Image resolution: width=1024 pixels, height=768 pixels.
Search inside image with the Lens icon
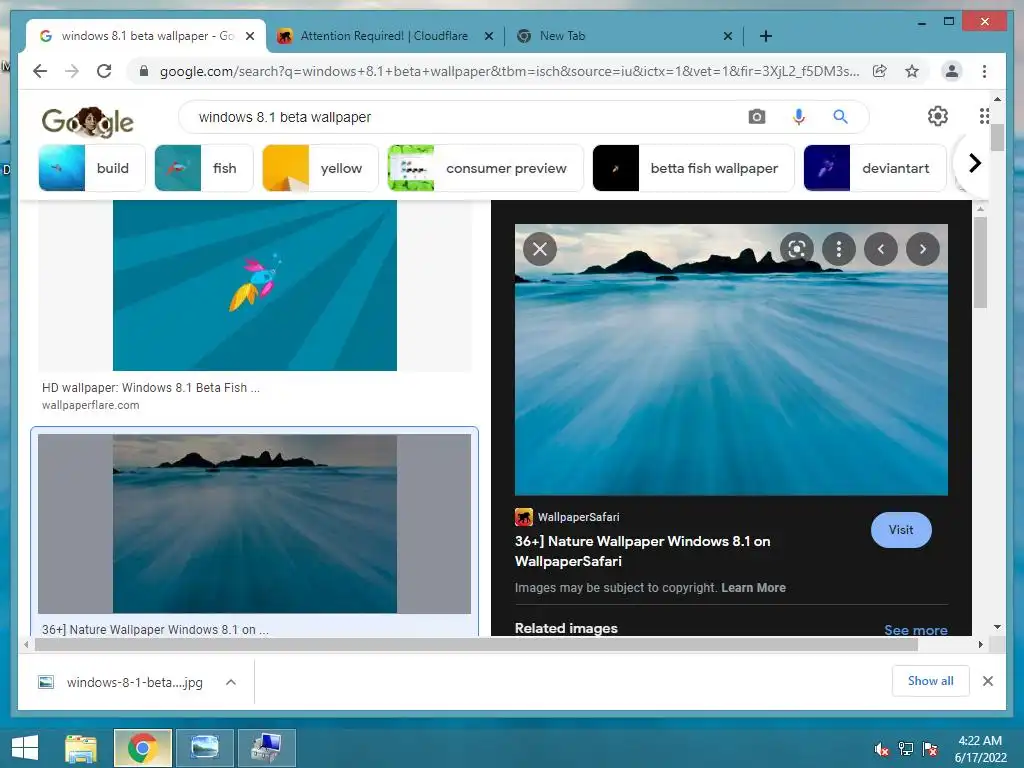(x=797, y=249)
